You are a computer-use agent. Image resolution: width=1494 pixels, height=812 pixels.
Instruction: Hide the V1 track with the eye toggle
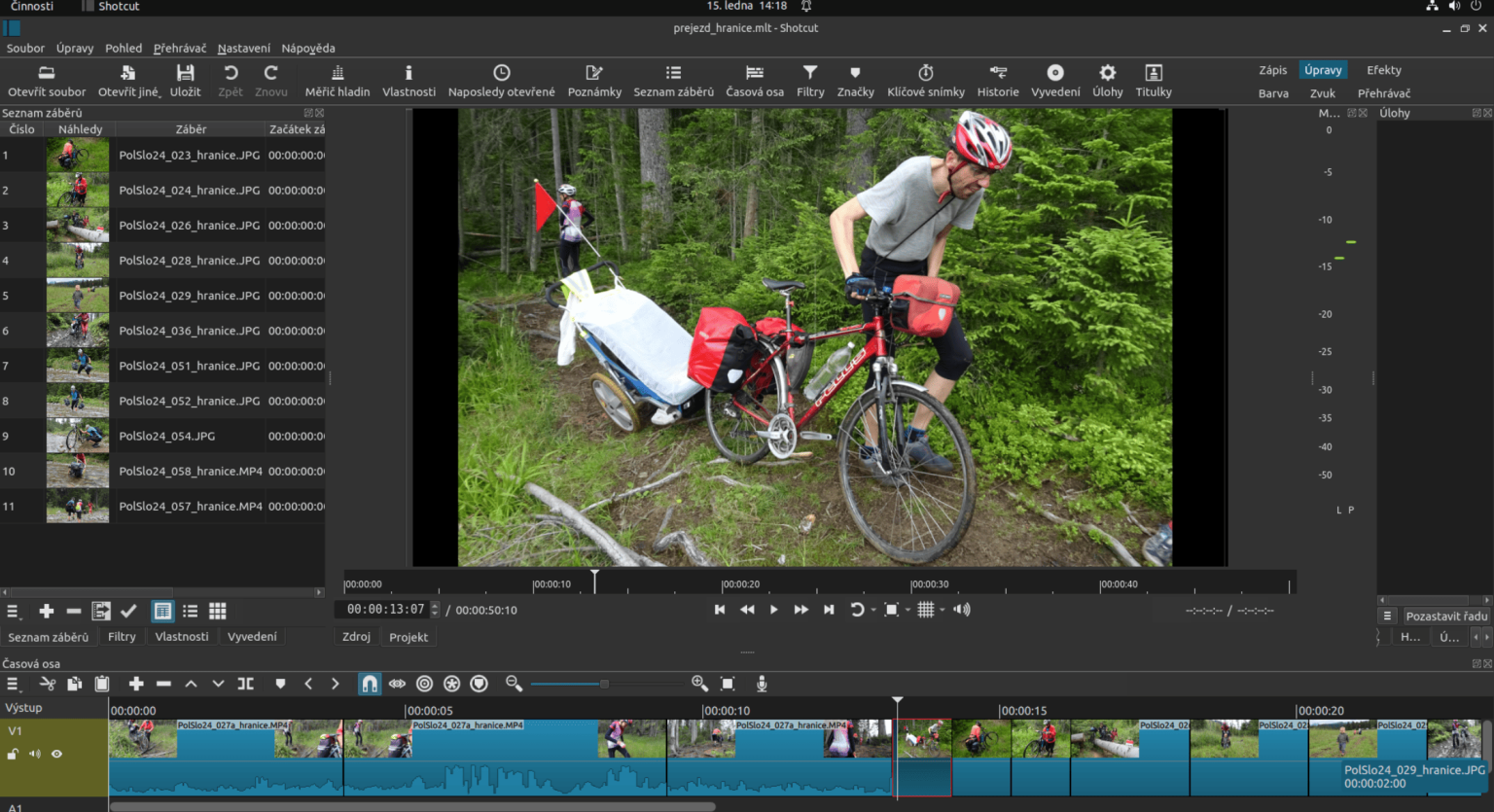(57, 754)
